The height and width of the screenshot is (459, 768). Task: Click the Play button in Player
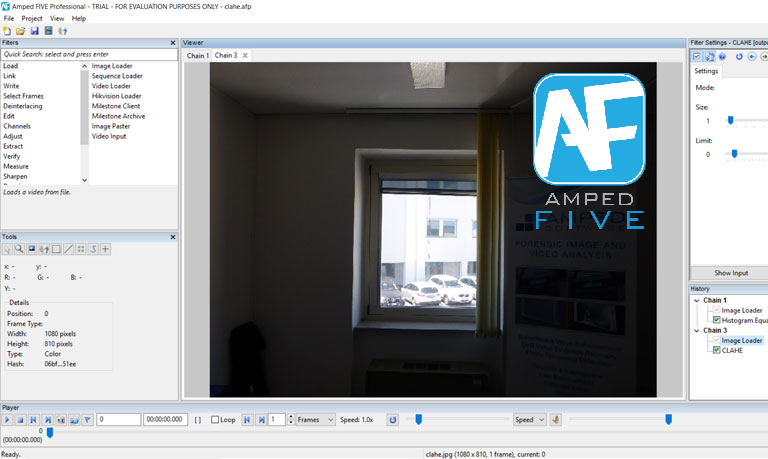tap(7, 420)
